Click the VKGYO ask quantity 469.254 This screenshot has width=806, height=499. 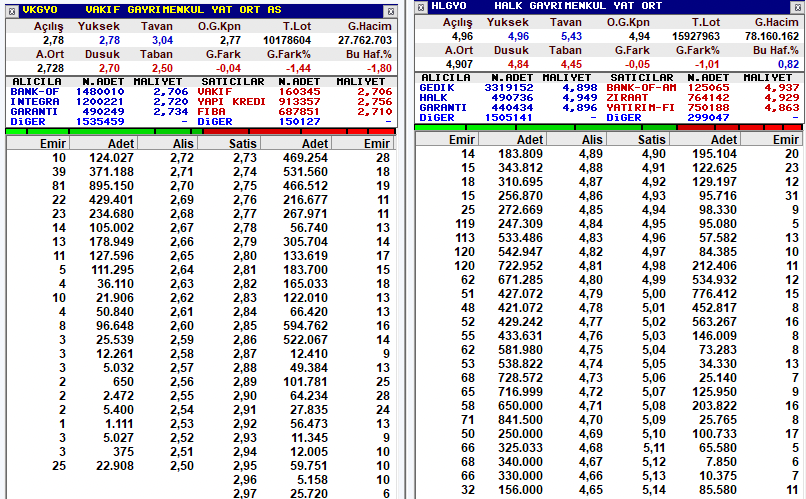[x=305, y=158]
